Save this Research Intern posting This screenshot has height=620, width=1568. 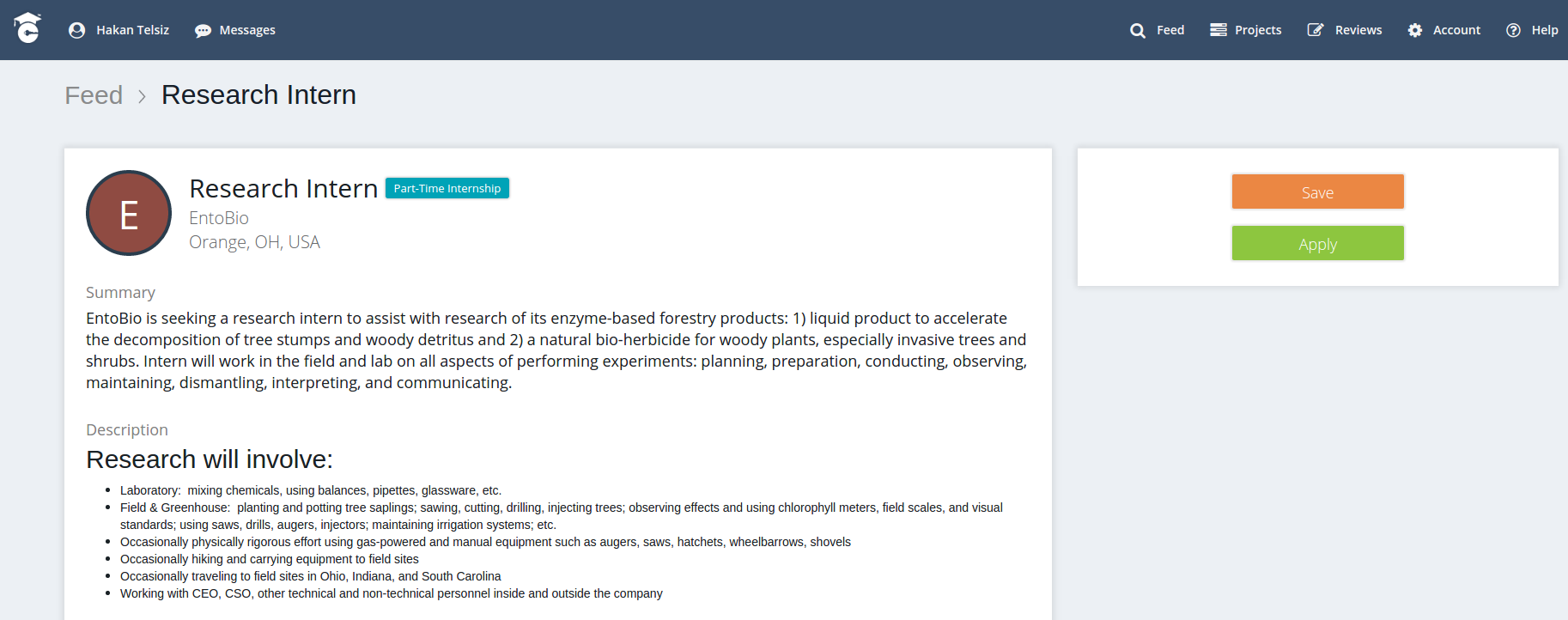tap(1317, 191)
